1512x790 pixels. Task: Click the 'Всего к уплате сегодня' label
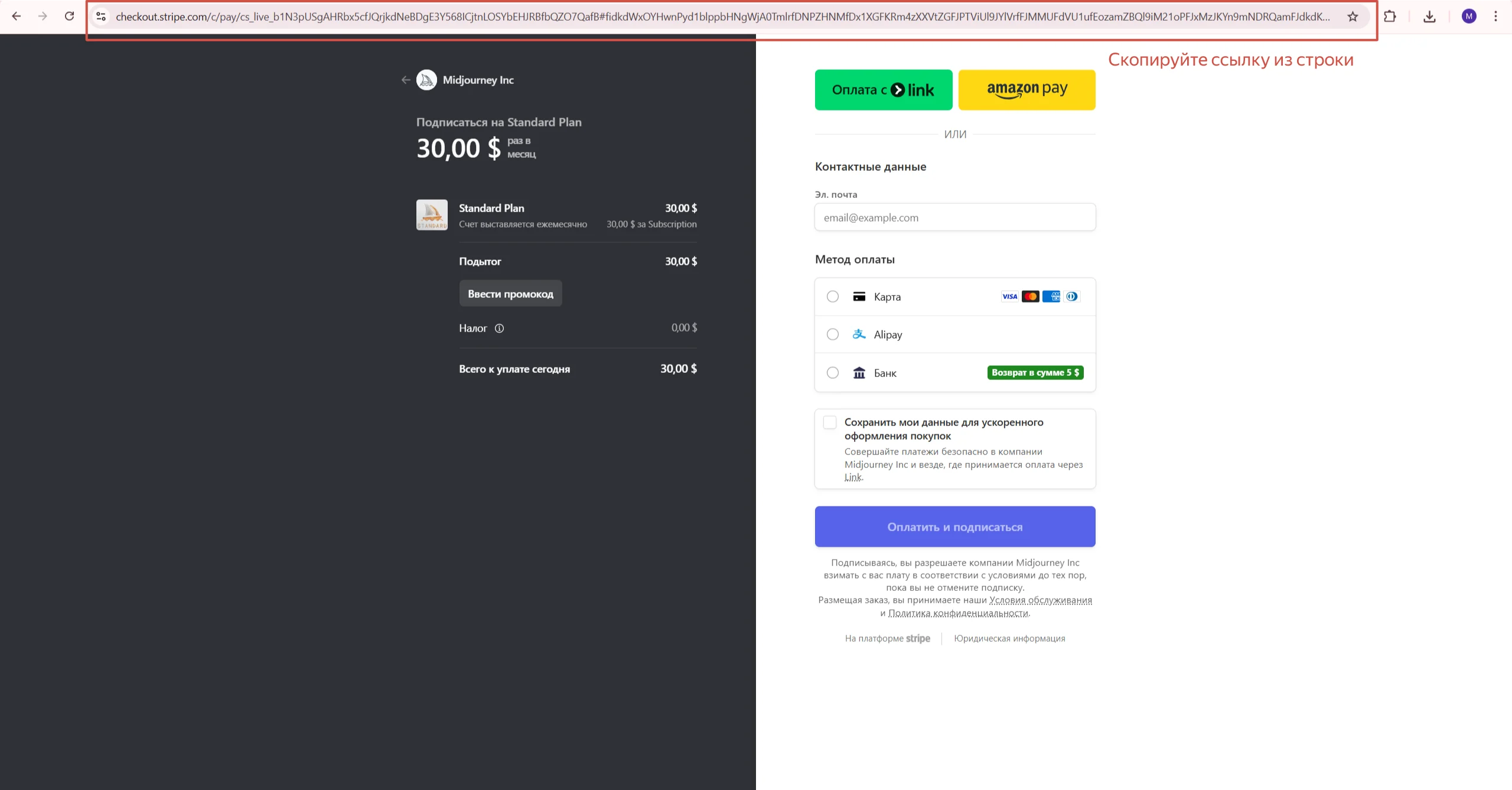click(514, 369)
